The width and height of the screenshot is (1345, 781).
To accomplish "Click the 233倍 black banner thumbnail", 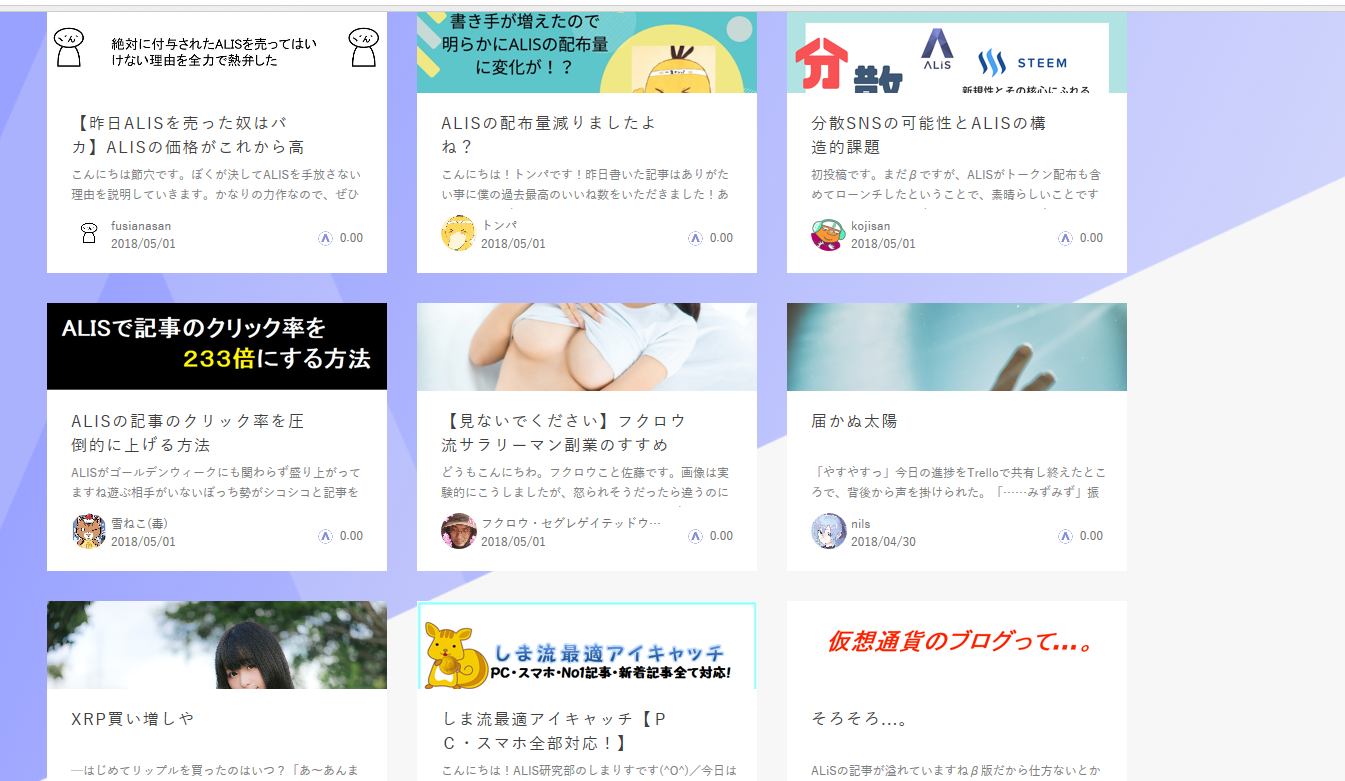I will pos(217,346).
